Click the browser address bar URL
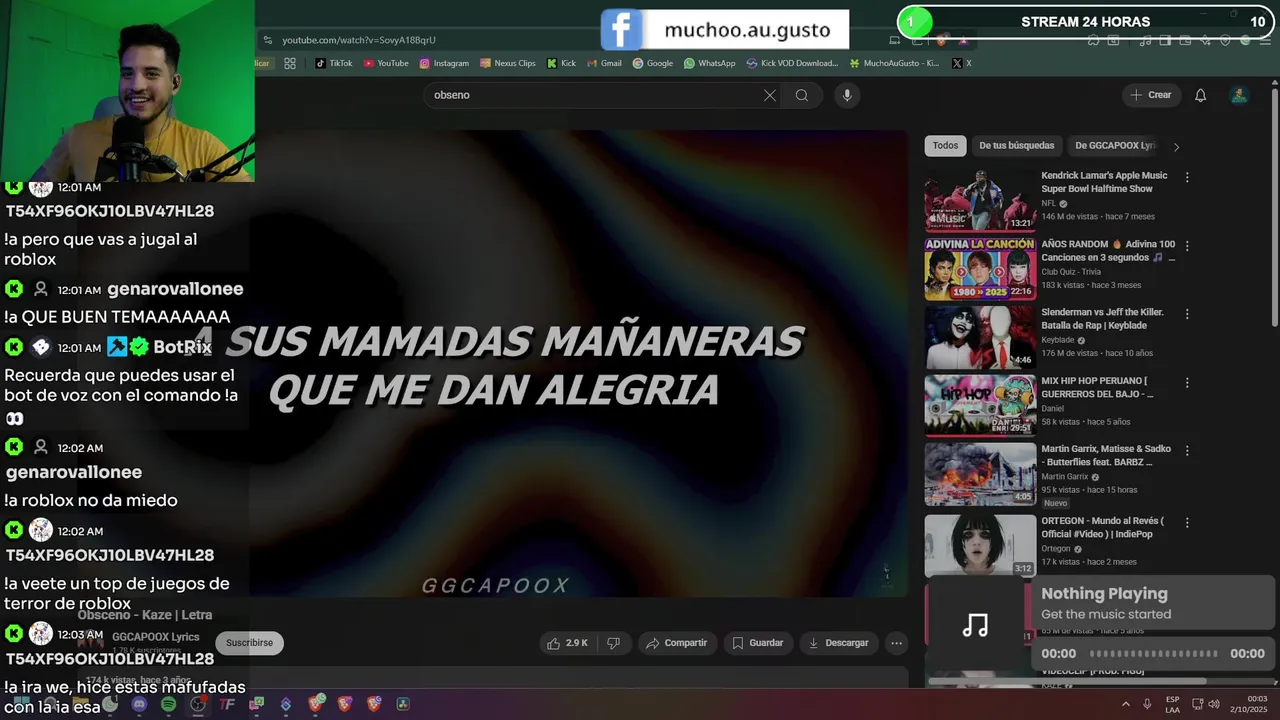 (x=359, y=40)
